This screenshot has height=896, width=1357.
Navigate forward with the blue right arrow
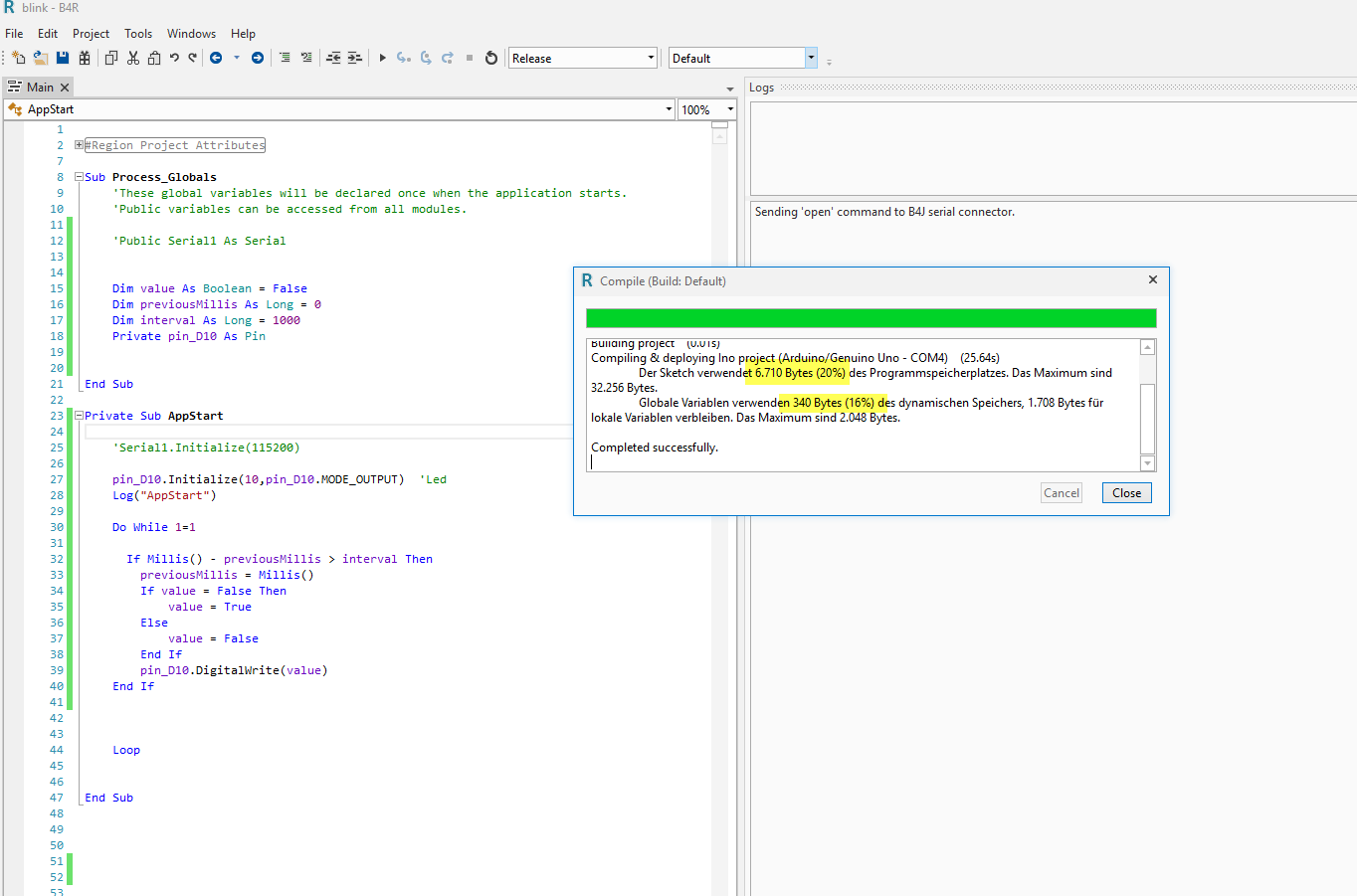[x=258, y=58]
